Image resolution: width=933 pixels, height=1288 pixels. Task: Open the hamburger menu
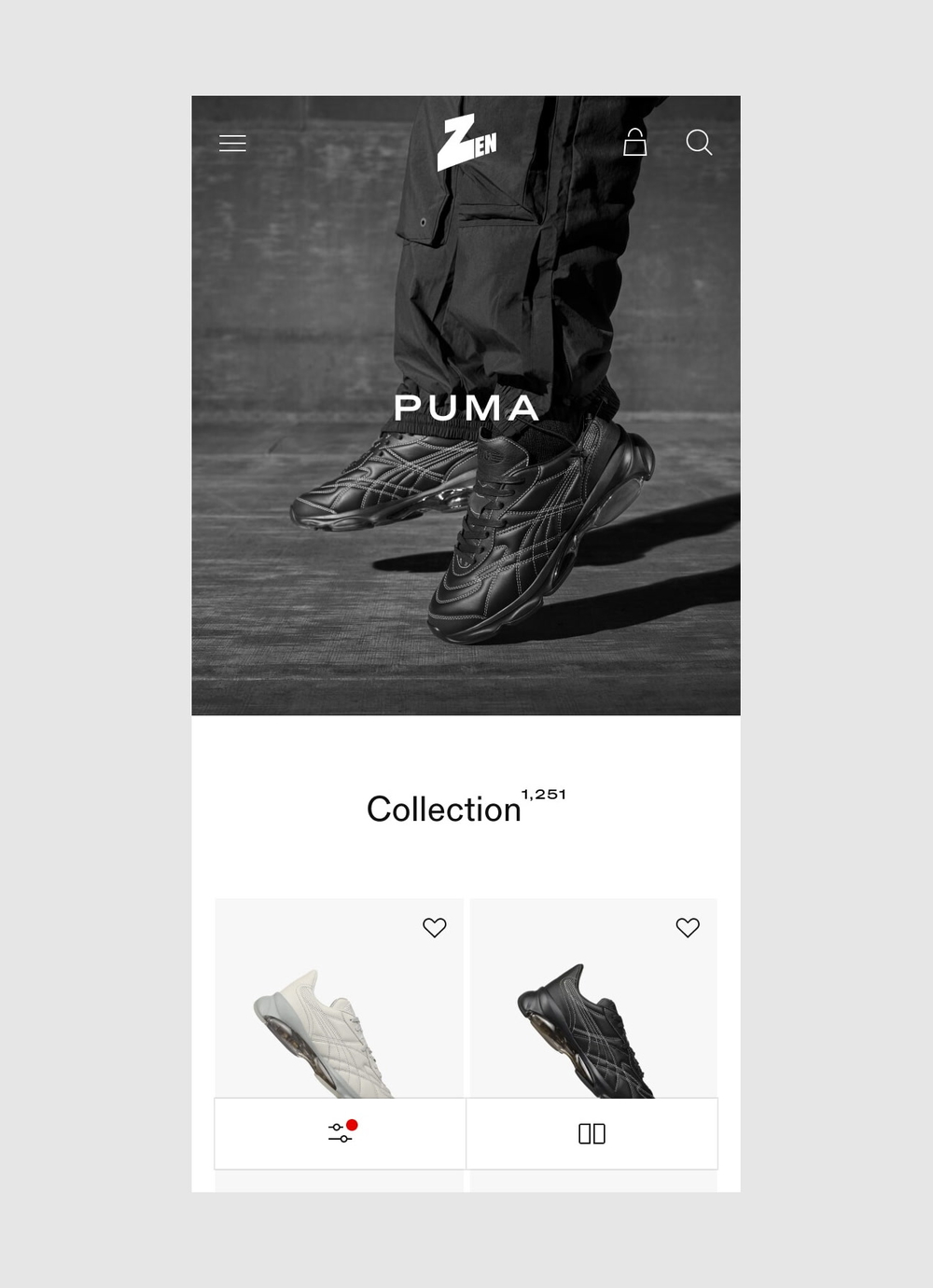click(x=232, y=143)
